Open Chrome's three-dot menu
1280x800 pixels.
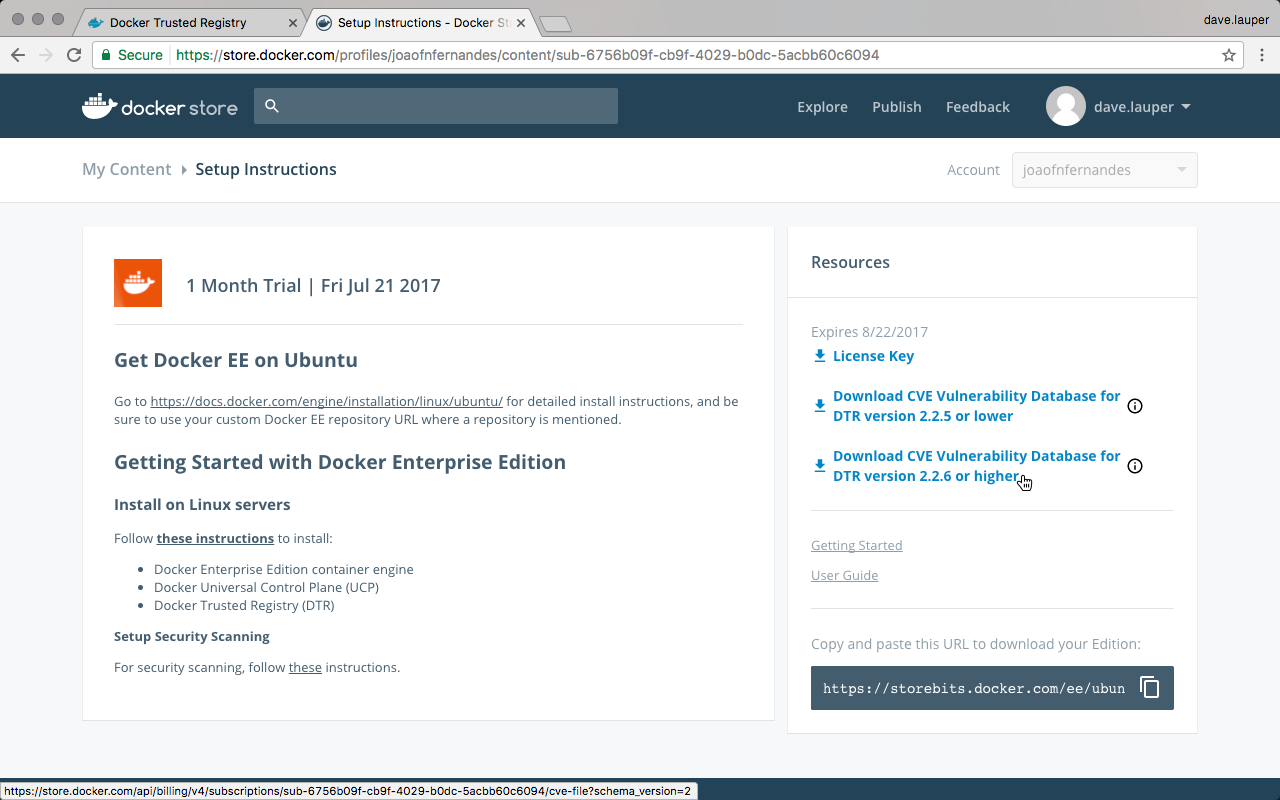pyautogui.click(x=1261, y=55)
